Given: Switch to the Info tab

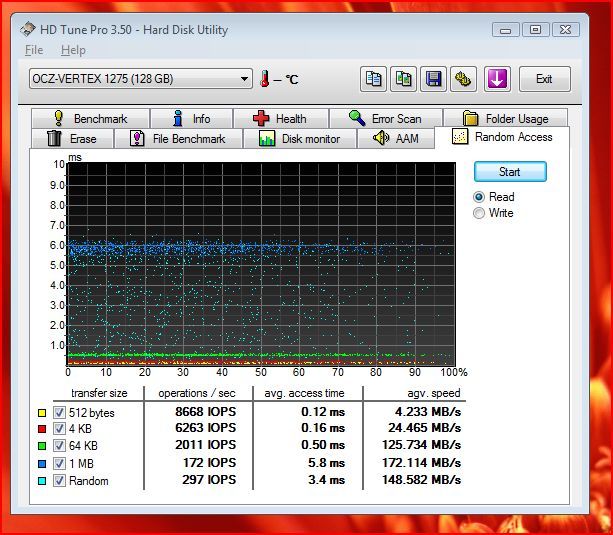Looking at the screenshot, I should (191, 118).
